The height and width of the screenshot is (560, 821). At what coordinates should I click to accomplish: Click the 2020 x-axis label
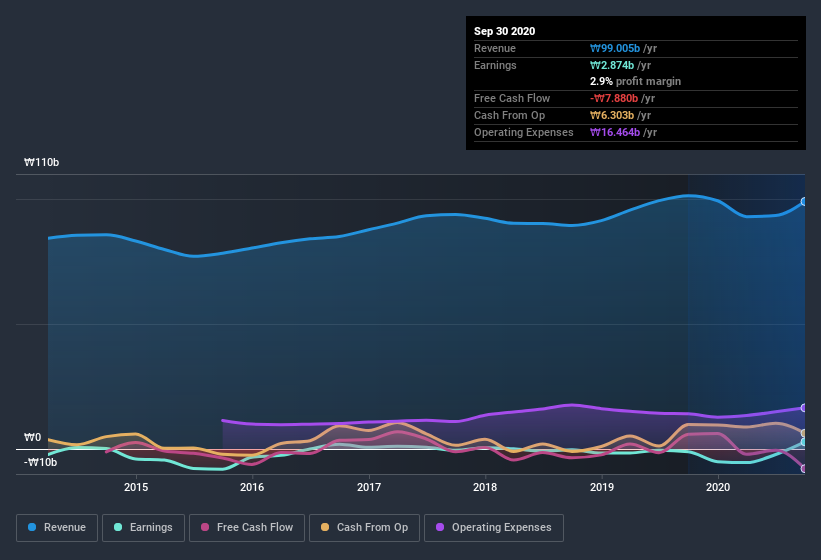[718, 487]
